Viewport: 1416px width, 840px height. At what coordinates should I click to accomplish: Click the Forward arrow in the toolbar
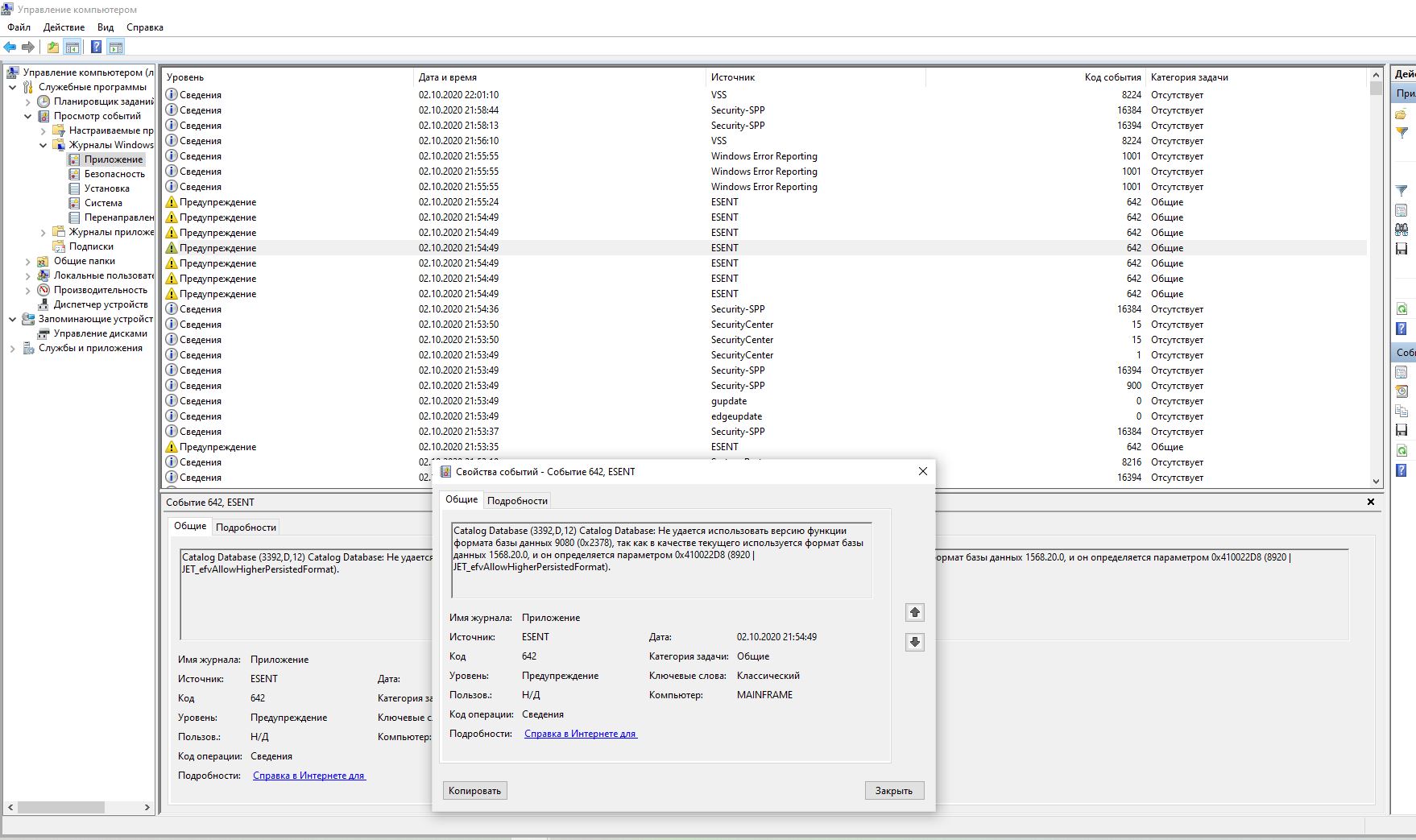(28, 48)
